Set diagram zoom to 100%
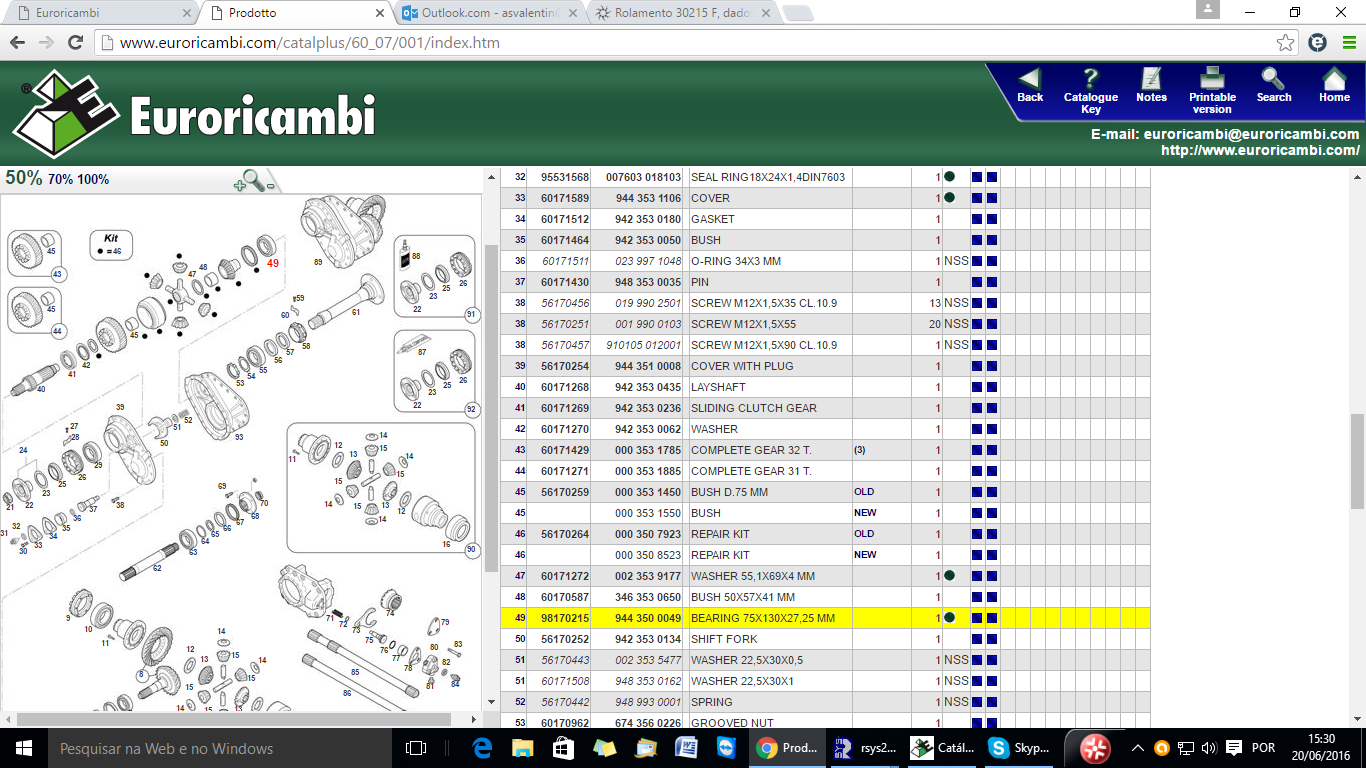1366x768 pixels. (93, 180)
